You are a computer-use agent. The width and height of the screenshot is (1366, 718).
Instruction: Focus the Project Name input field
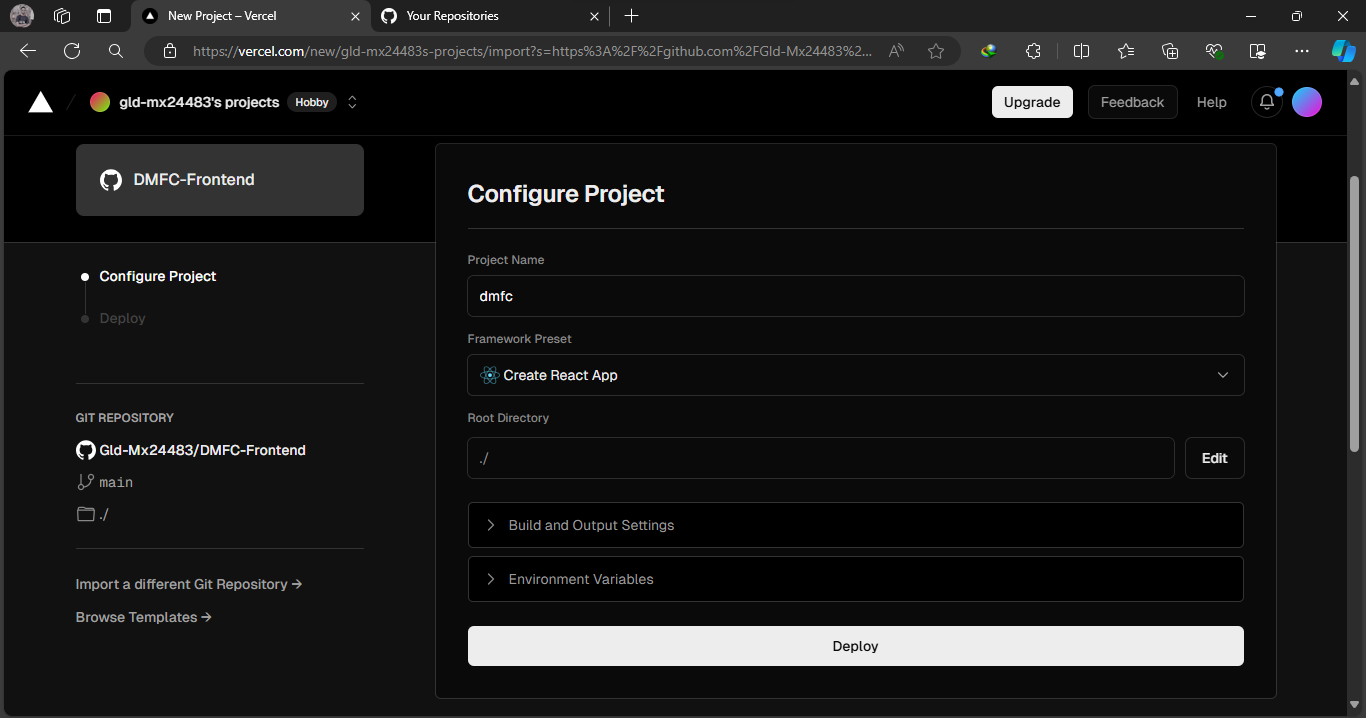[855, 296]
